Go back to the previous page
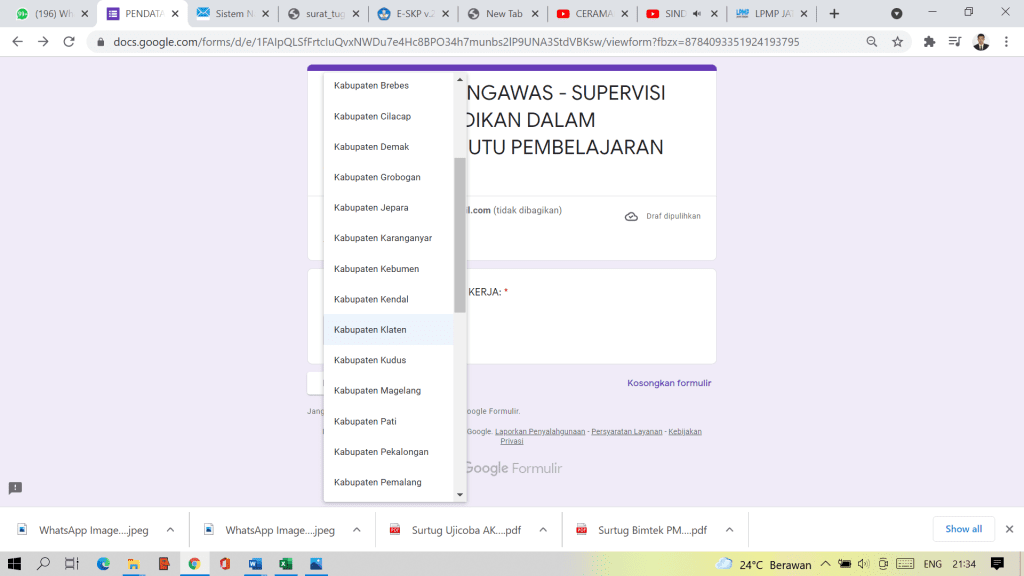 tap(16, 42)
